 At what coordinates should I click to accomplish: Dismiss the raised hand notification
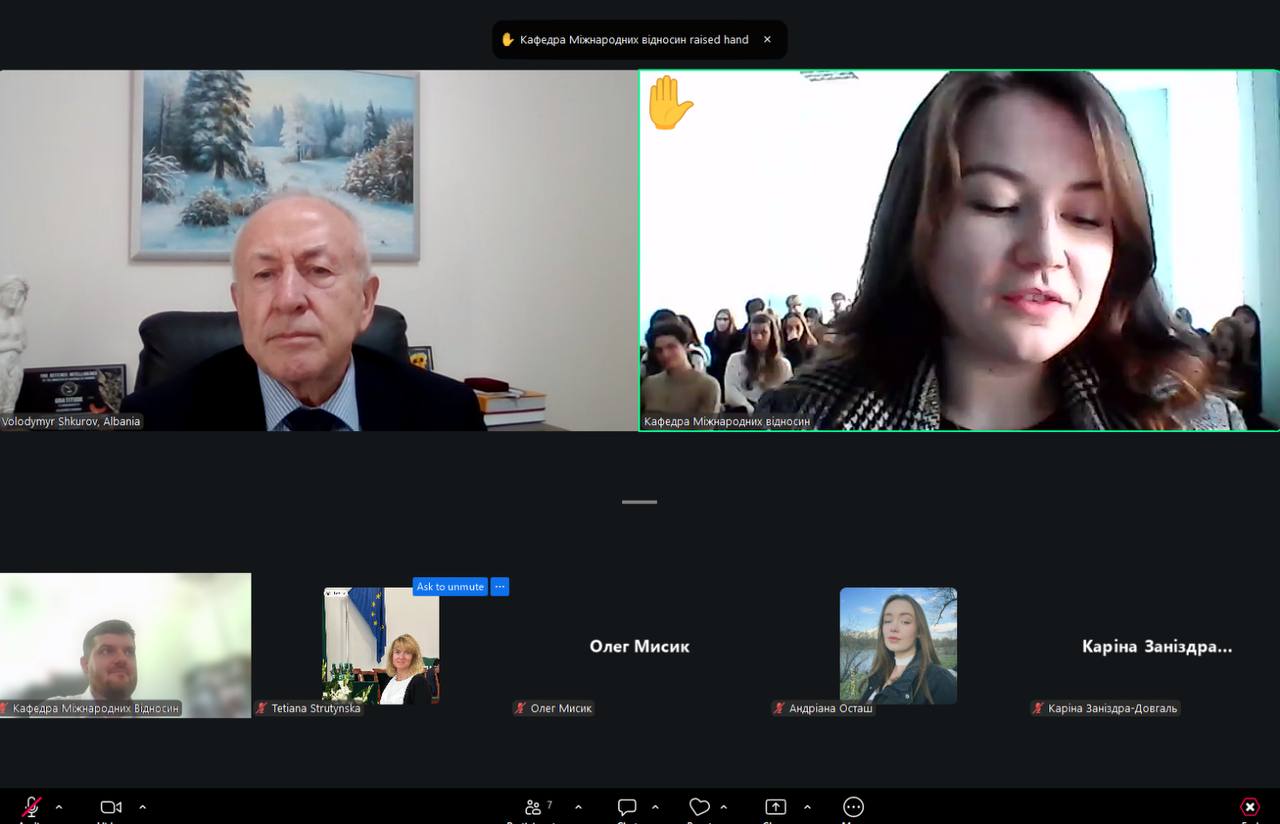(x=767, y=40)
